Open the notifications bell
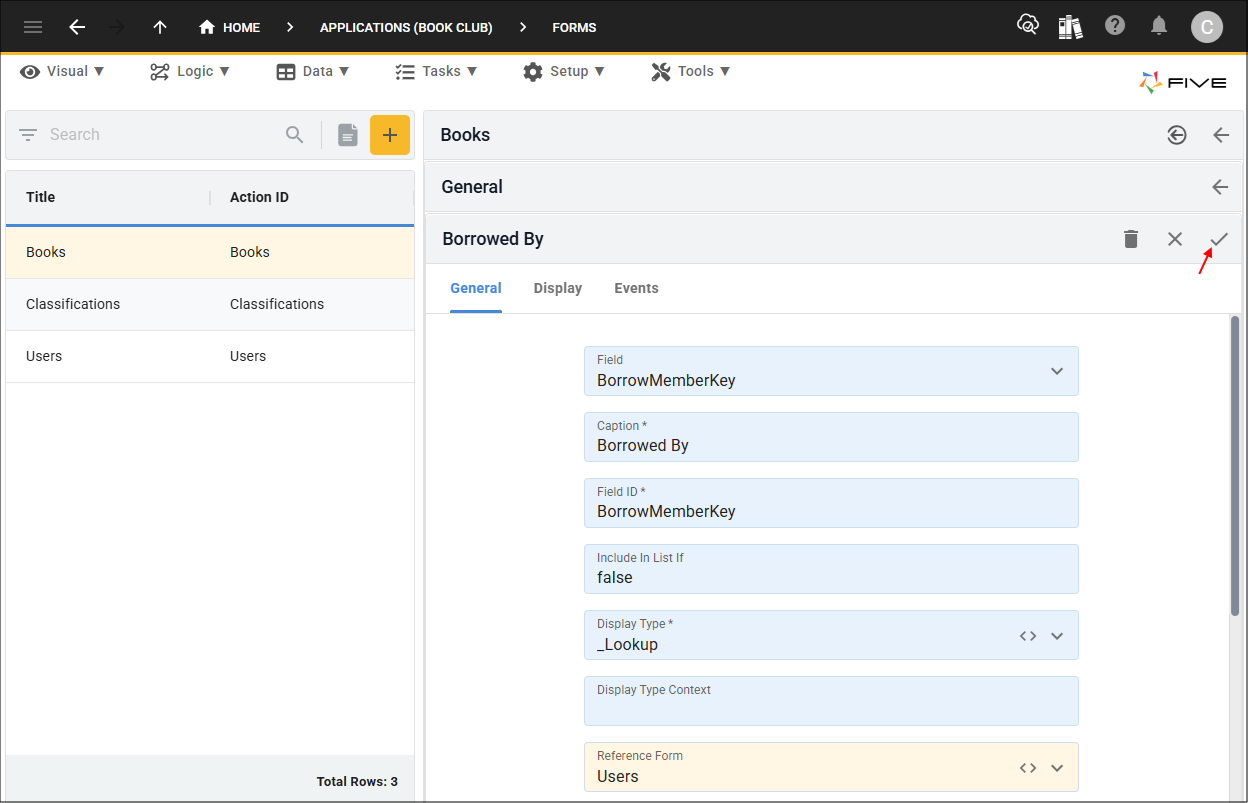This screenshot has width=1248, height=803. coord(1159,26)
